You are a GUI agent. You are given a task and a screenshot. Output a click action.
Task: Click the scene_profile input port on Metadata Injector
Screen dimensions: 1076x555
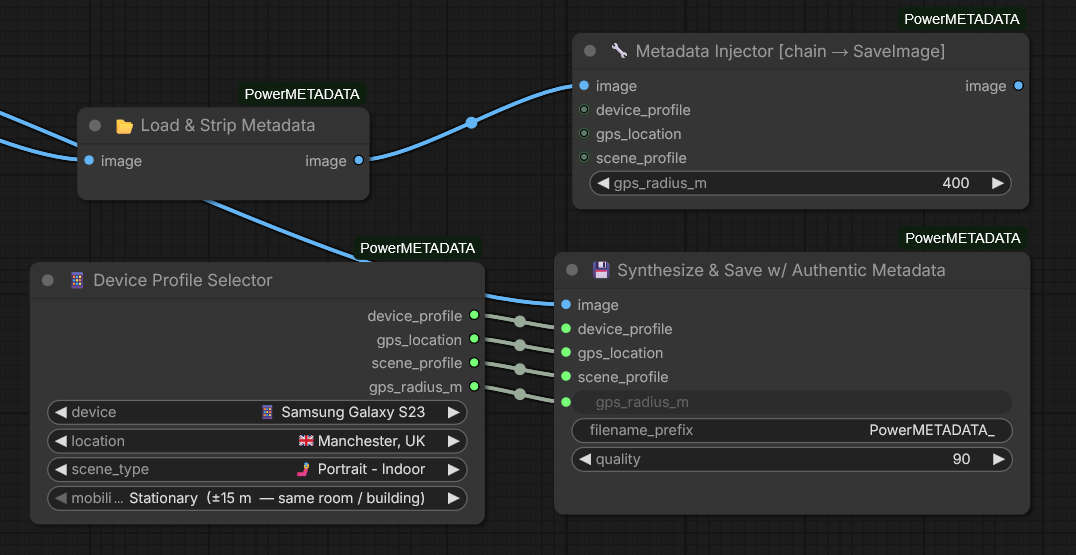click(x=584, y=158)
